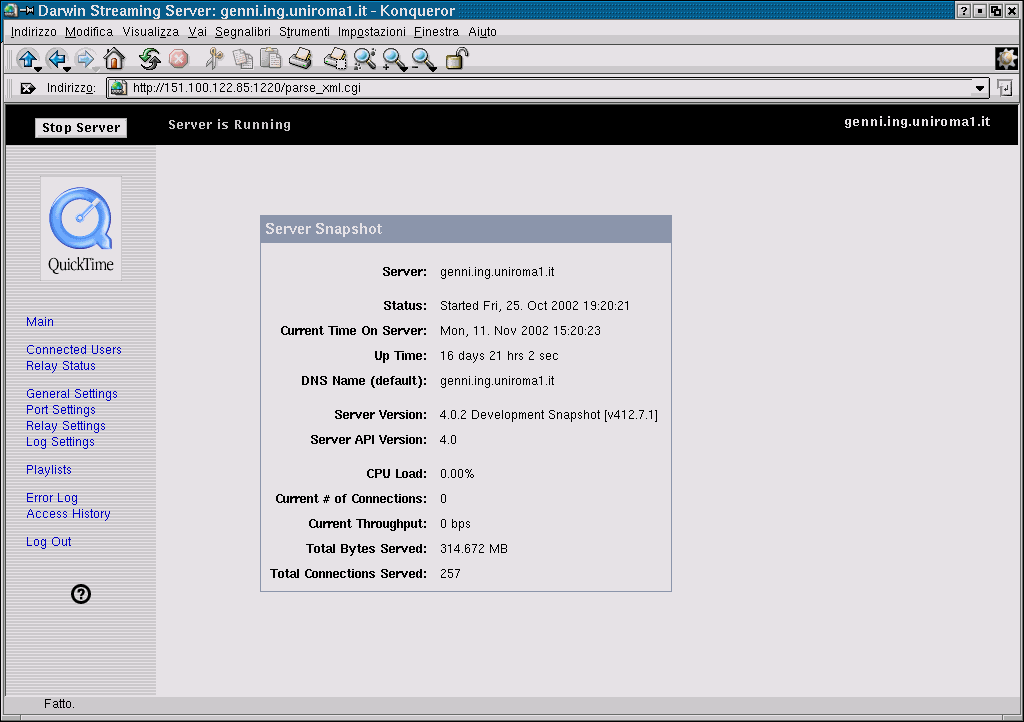Clear the address bar with the erase icon
This screenshot has height=722, width=1024.
coord(28,88)
